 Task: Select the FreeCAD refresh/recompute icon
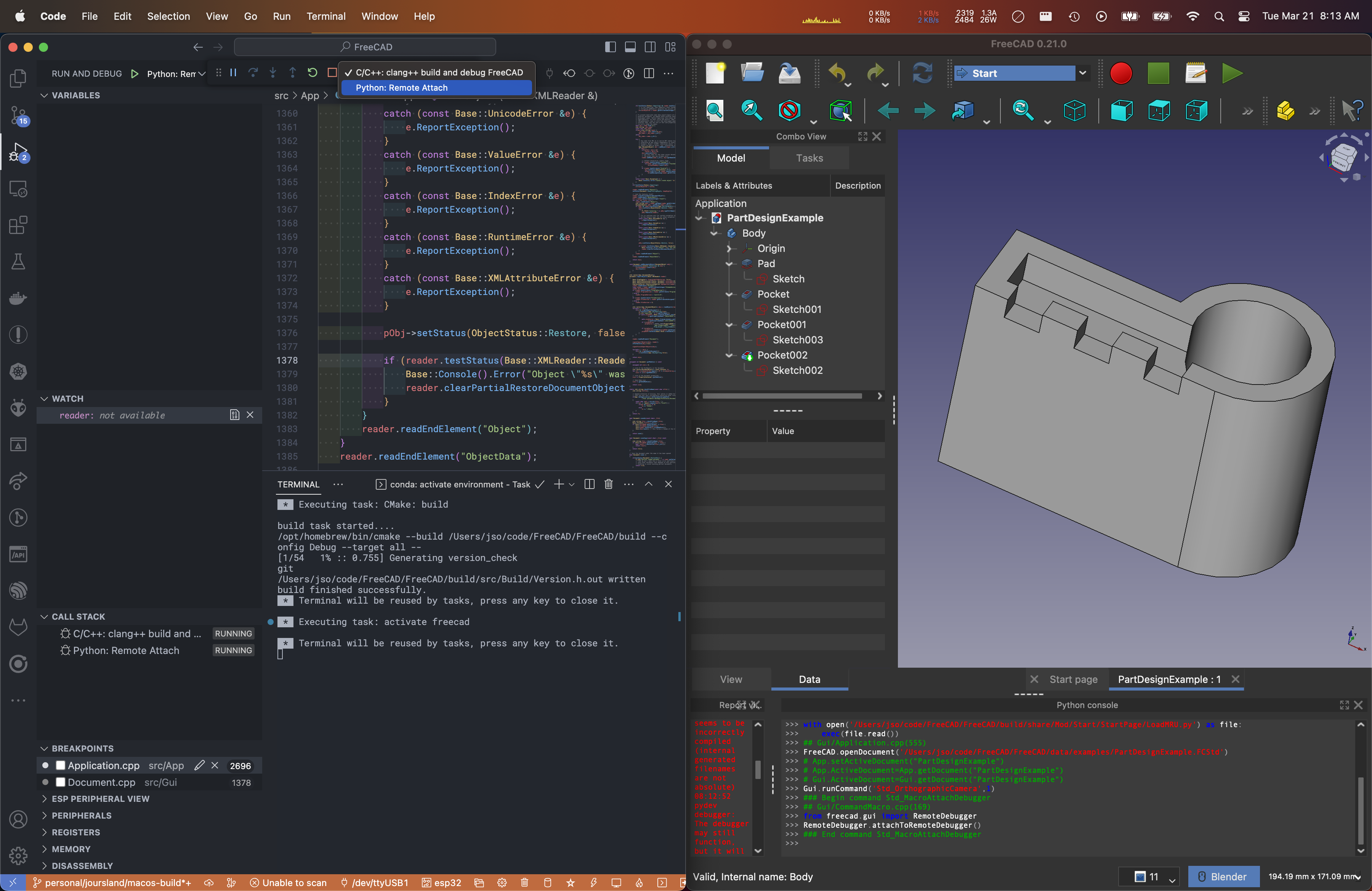point(922,73)
